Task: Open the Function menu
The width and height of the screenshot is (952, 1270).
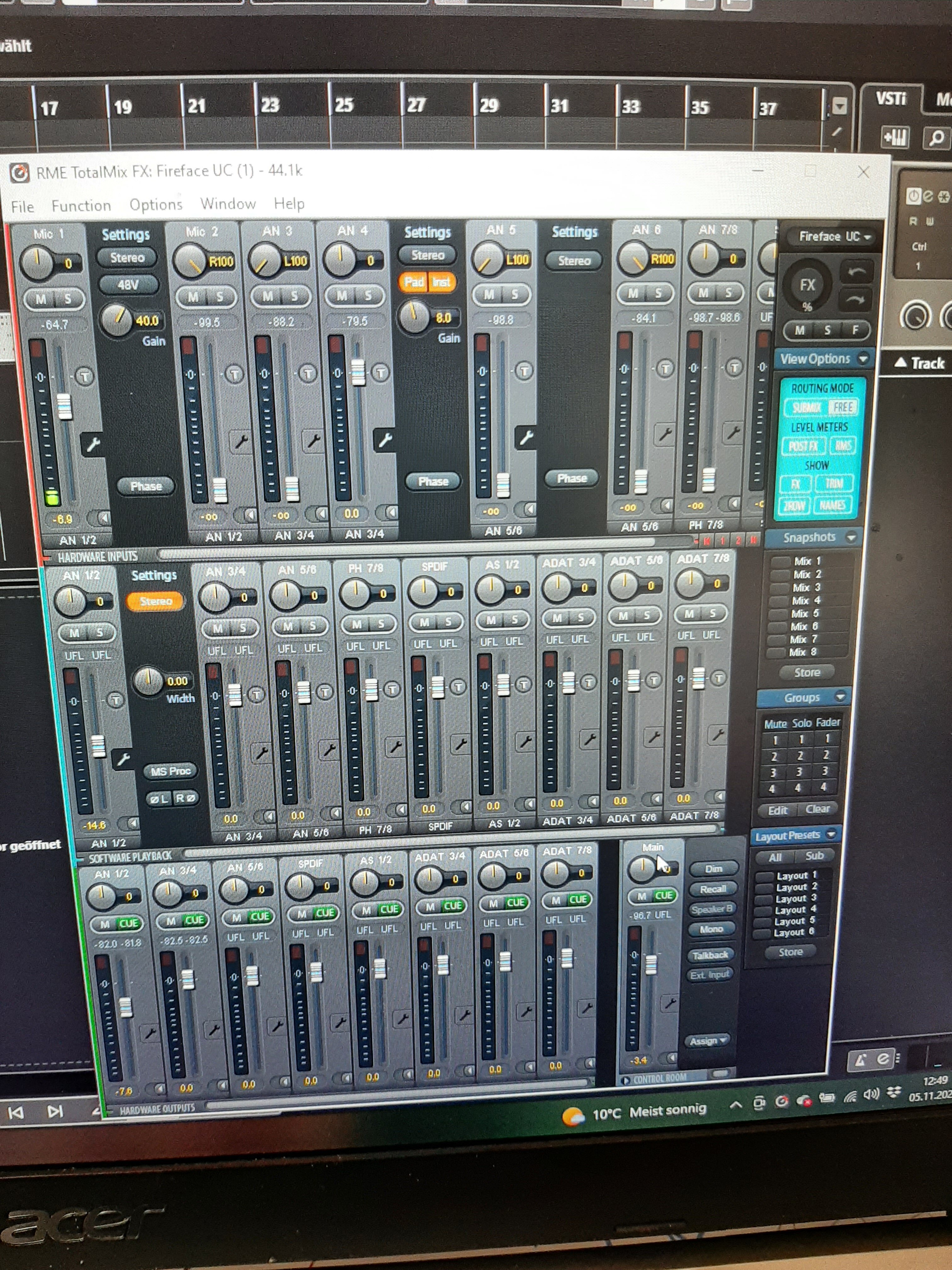Action: click(x=81, y=206)
